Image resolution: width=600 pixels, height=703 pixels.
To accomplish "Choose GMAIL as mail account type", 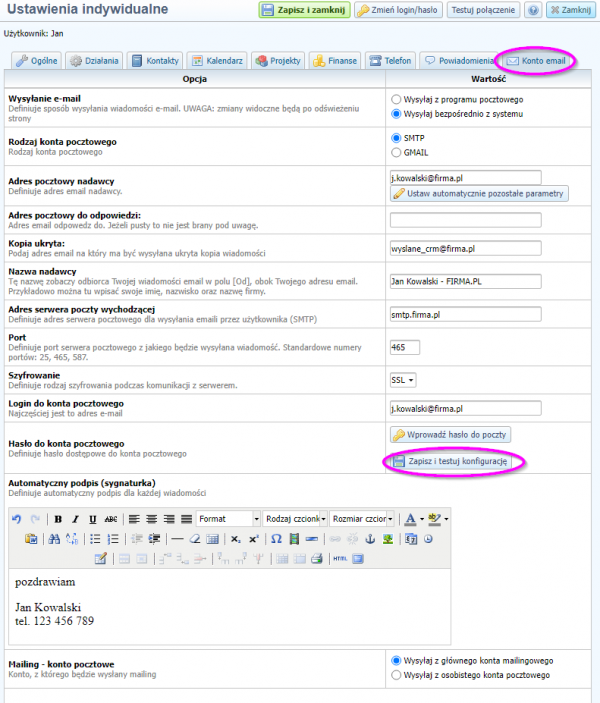I will (397, 152).
